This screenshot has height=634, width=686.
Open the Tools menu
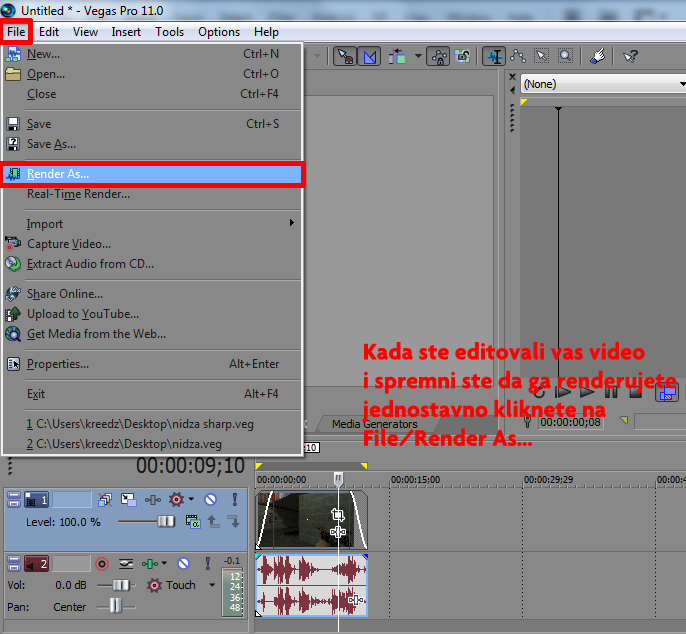coord(169,32)
